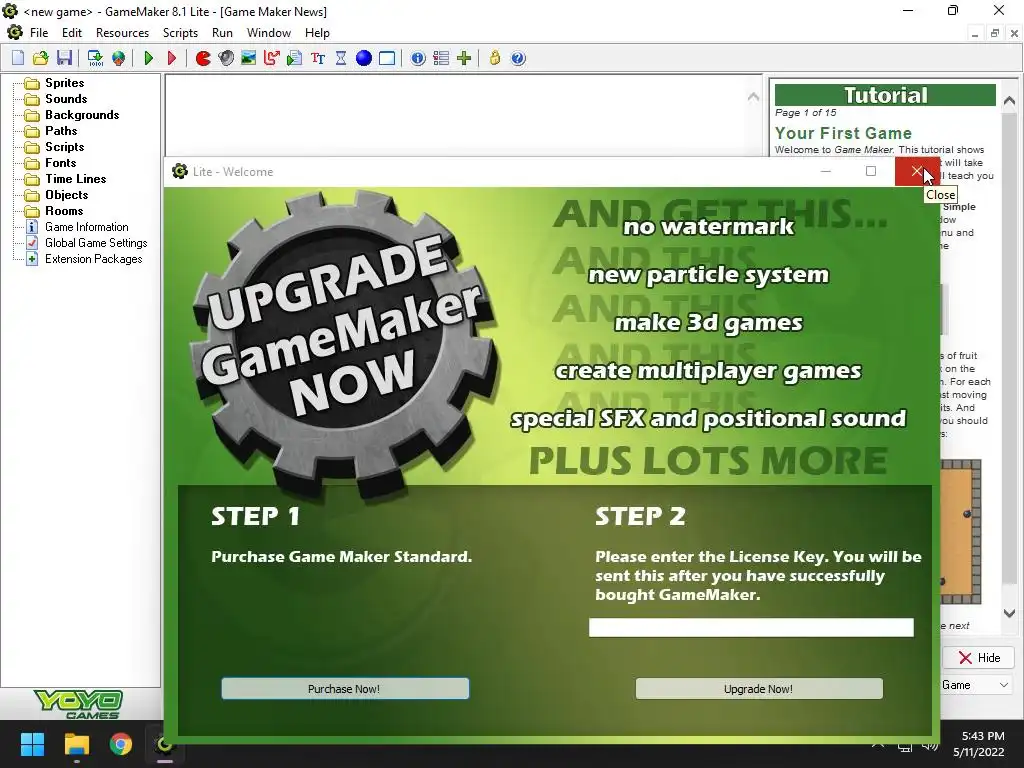Run game in debug mode red arrow
The width and height of the screenshot is (1024, 768).
(x=172, y=58)
